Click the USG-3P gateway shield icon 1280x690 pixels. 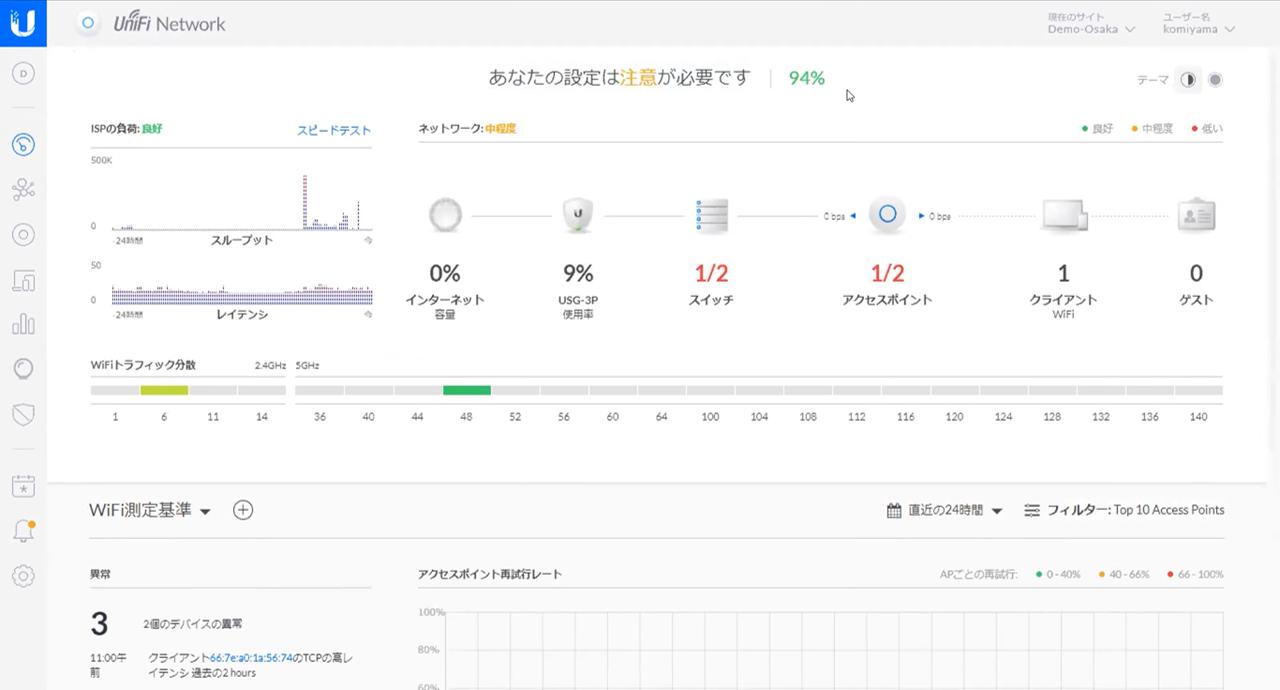(578, 215)
